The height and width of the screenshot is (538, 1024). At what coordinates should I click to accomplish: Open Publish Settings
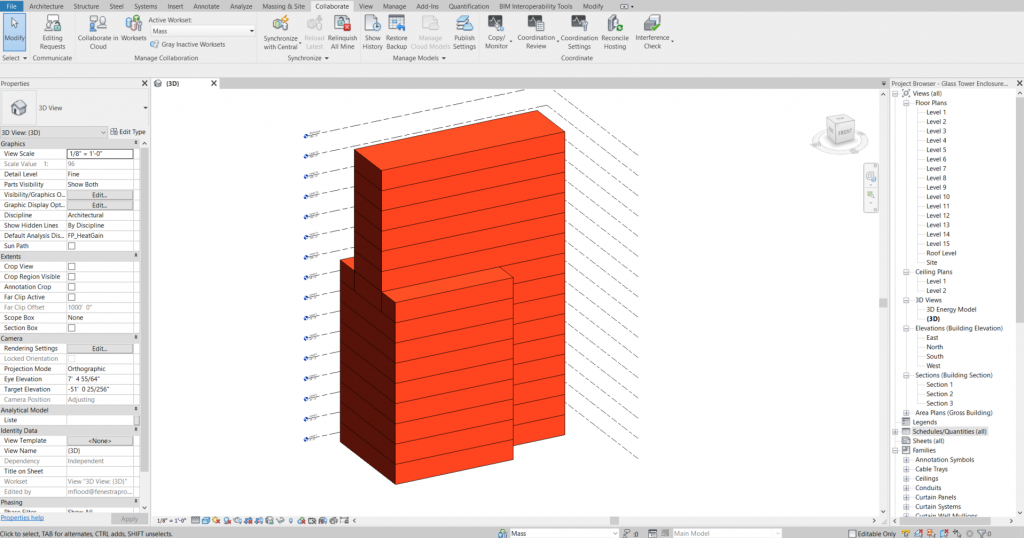point(464,32)
